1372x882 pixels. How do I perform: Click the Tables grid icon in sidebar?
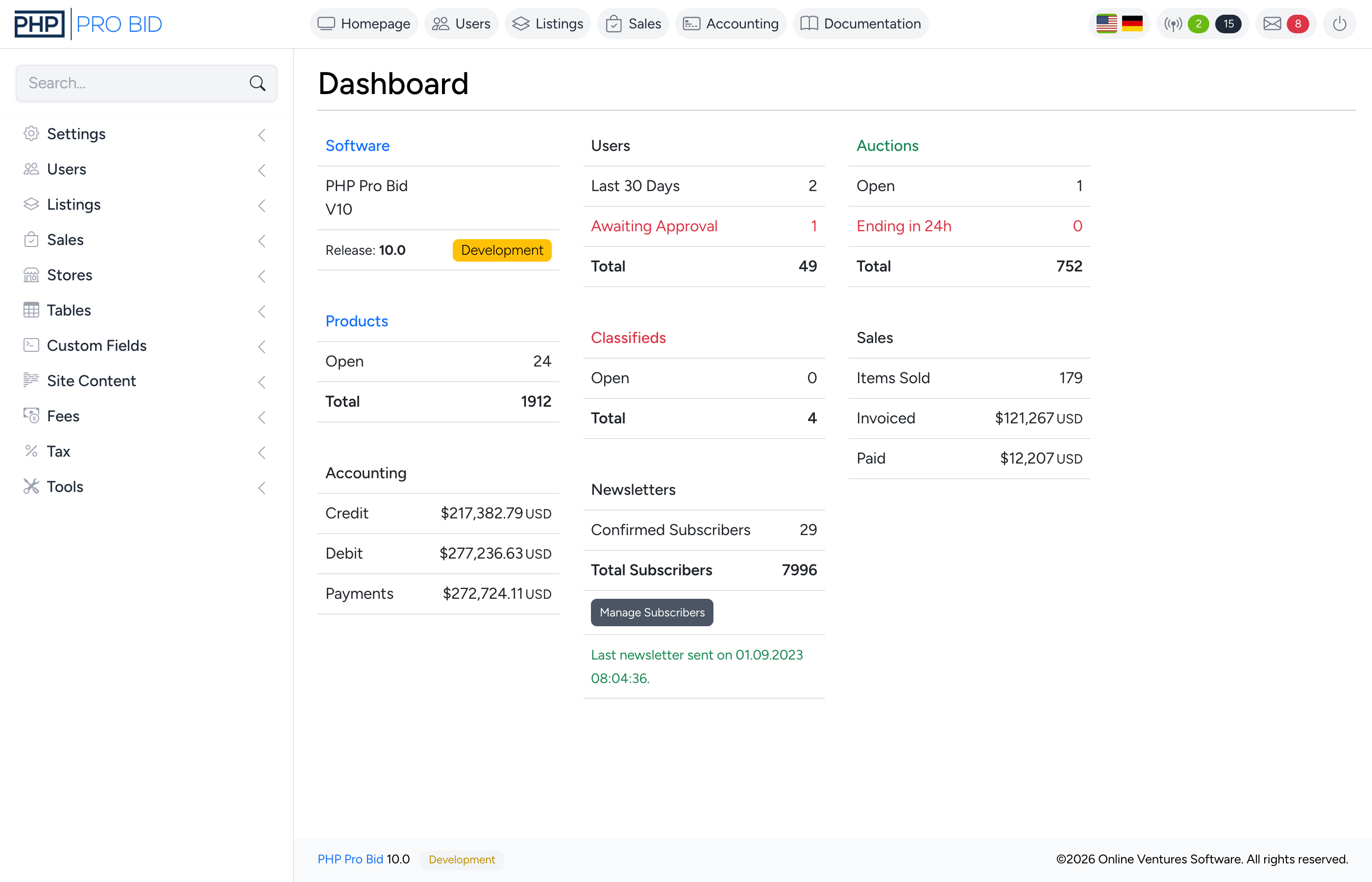pyautogui.click(x=31, y=310)
